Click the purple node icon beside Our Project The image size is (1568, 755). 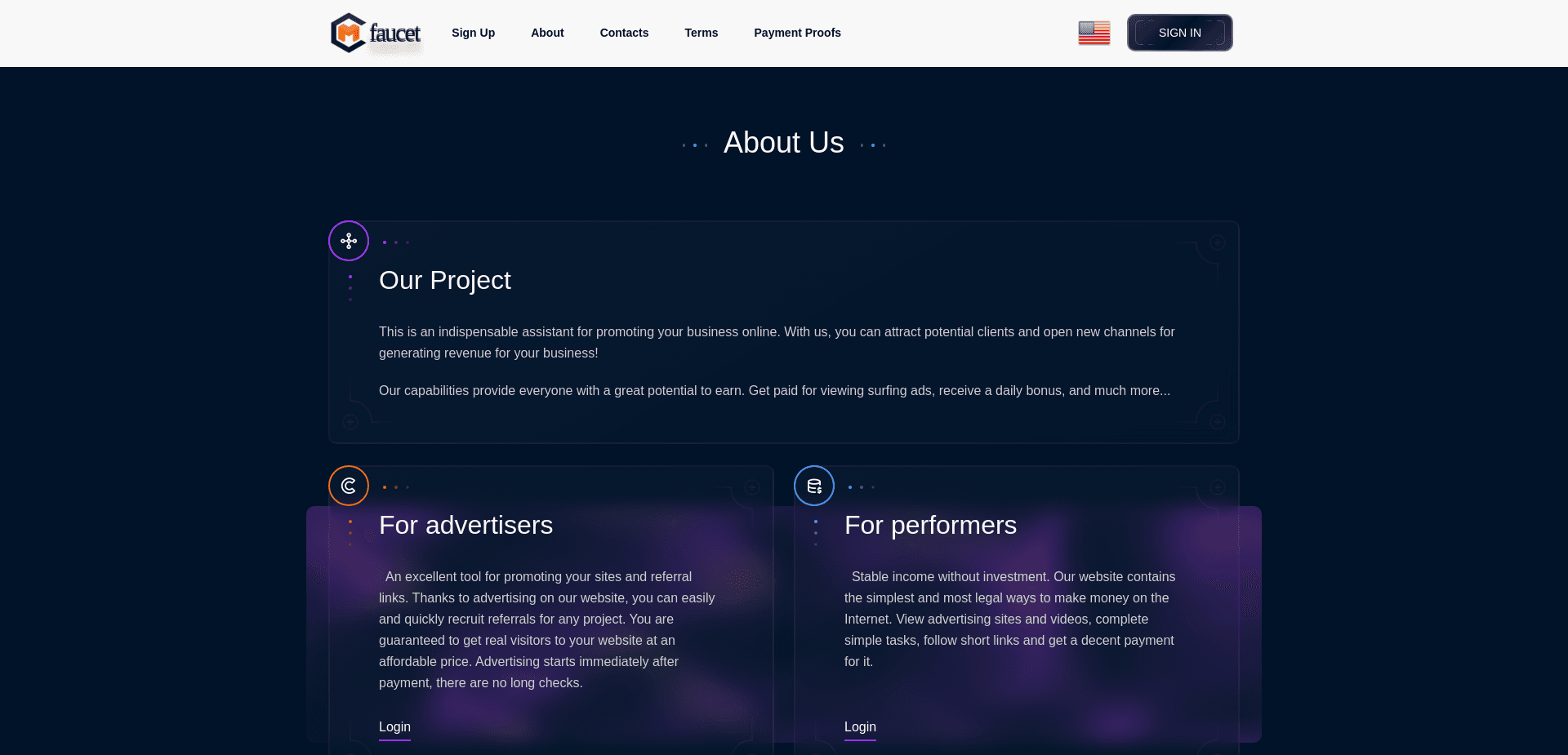click(x=349, y=241)
